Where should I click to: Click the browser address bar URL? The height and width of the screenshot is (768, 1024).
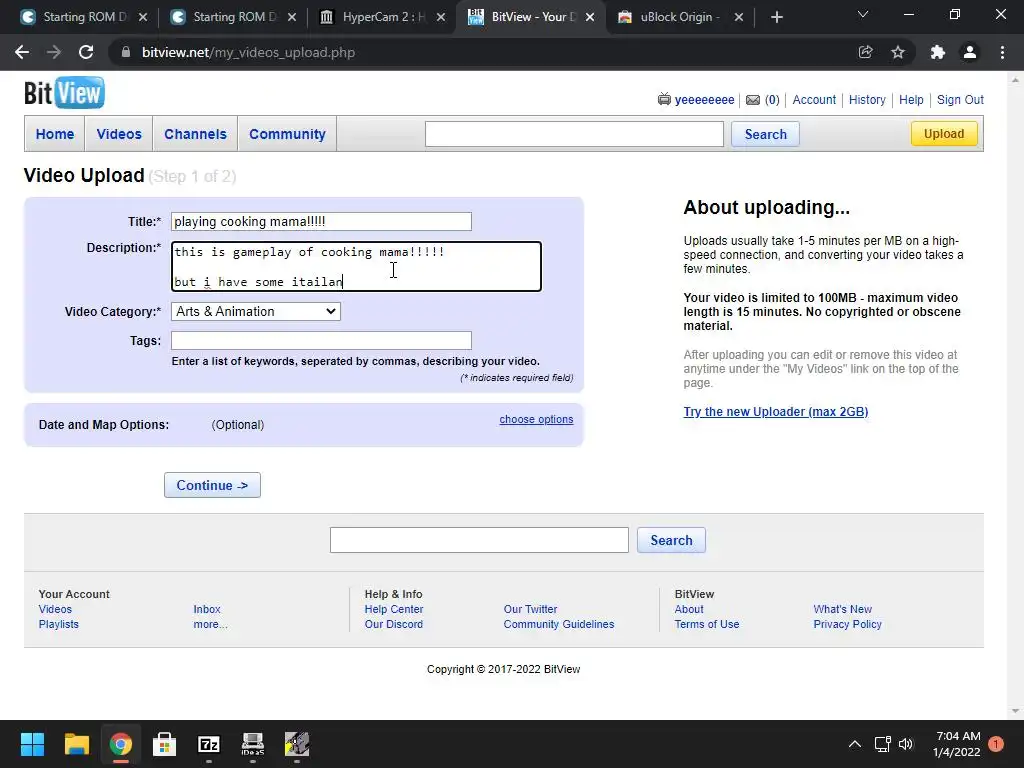click(x=248, y=52)
